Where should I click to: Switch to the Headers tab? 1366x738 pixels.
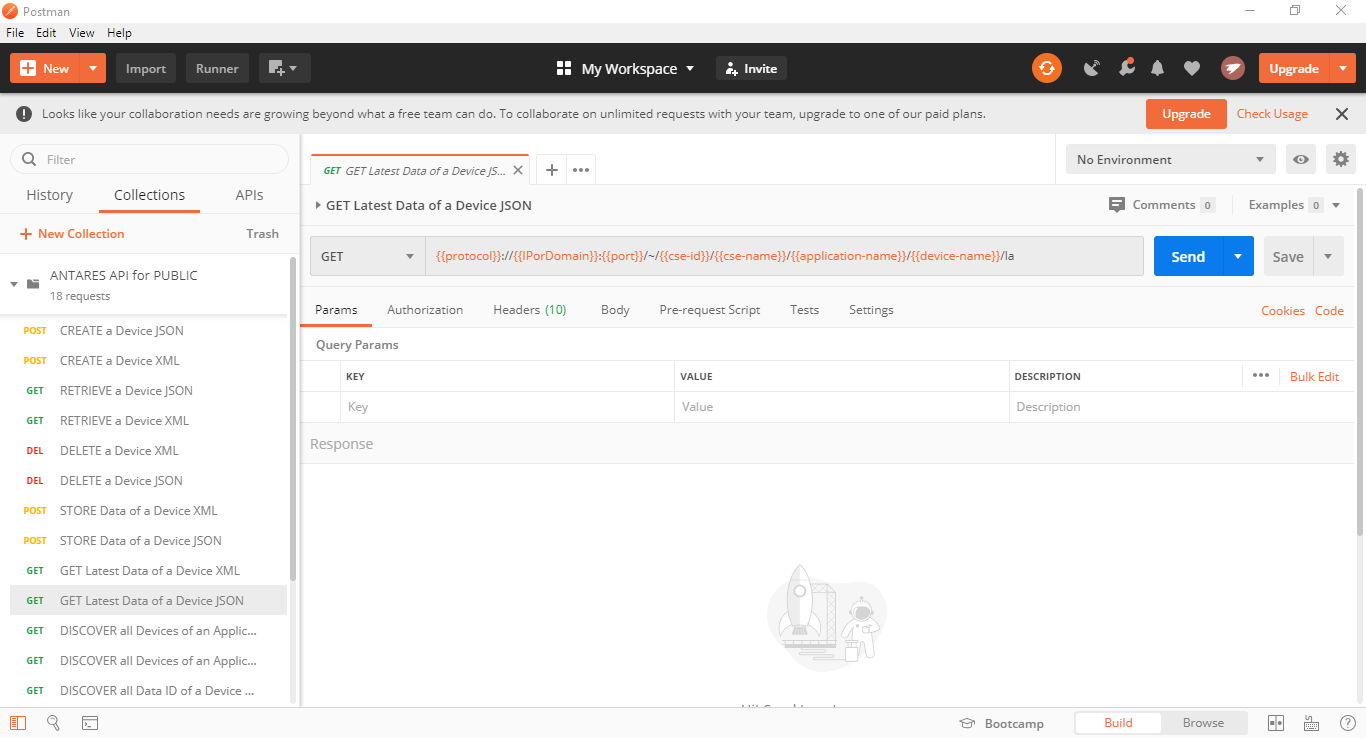[x=529, y=310]
